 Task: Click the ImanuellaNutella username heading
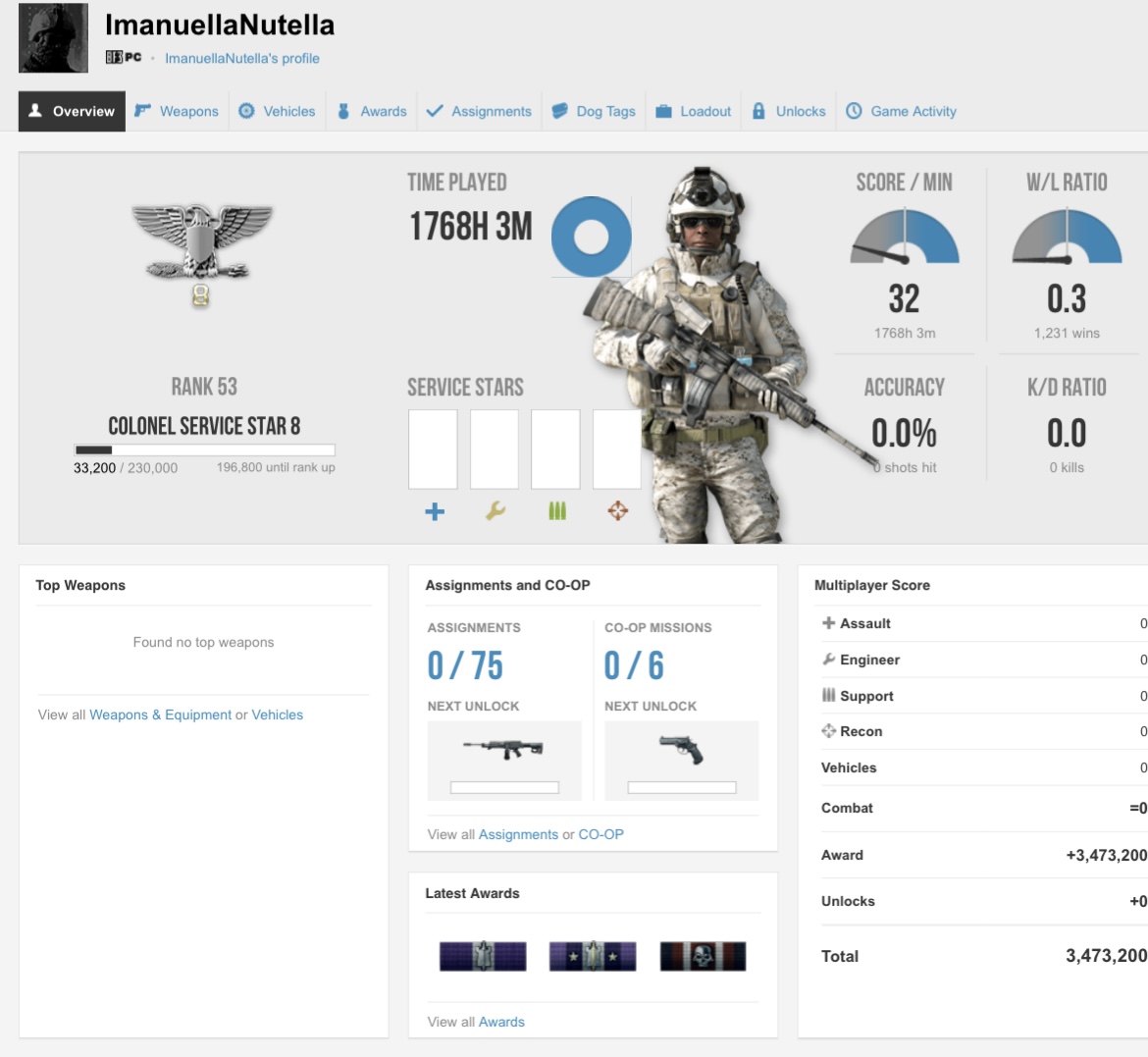[x=220, y=25]
